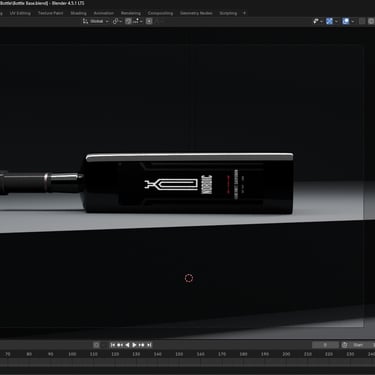Viewport: 375px width, 375px height.
Task: Open the Shading workspace tab
Action: click(78, 13)
